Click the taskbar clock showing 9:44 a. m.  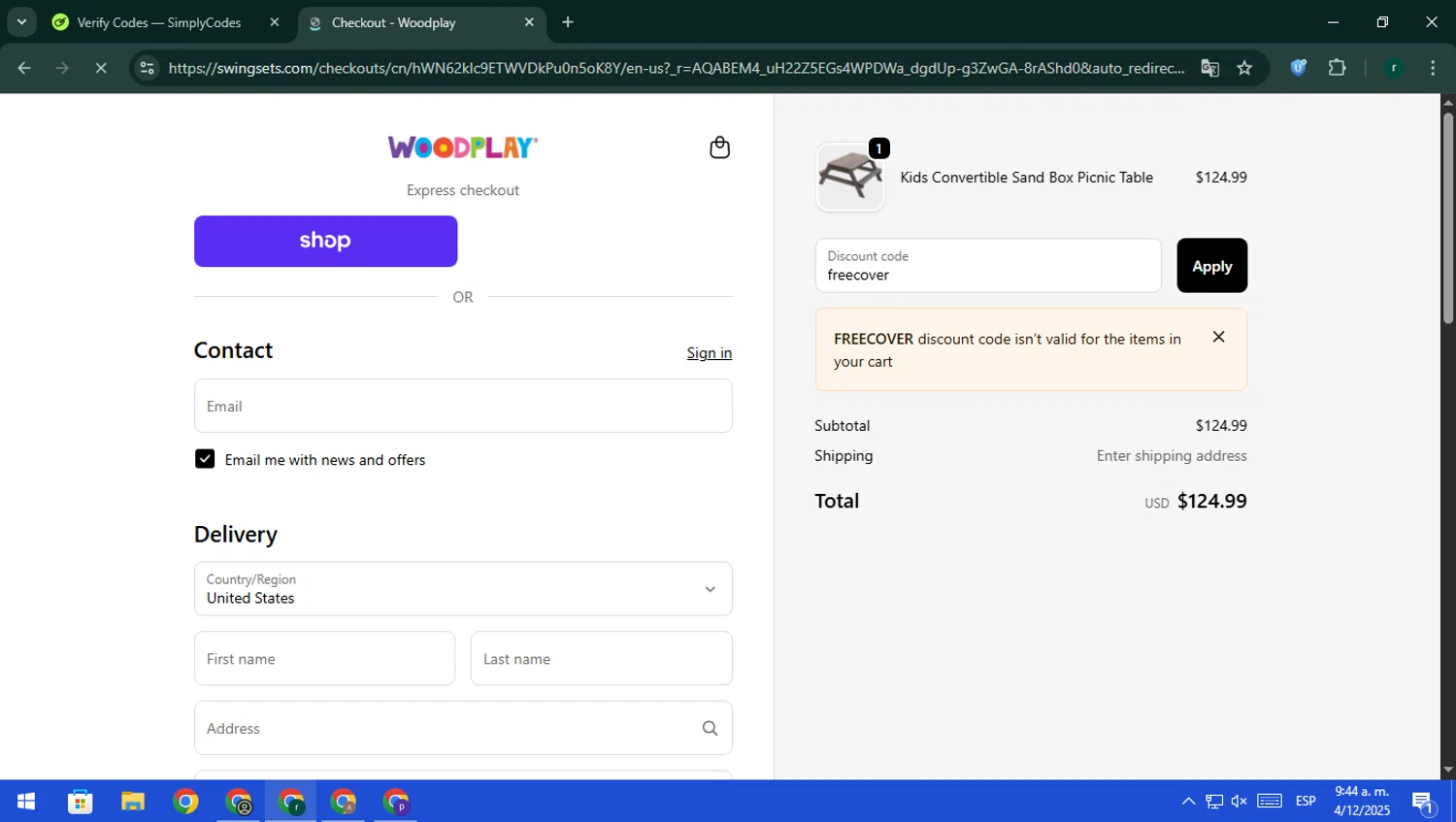tap(1361, 802)
